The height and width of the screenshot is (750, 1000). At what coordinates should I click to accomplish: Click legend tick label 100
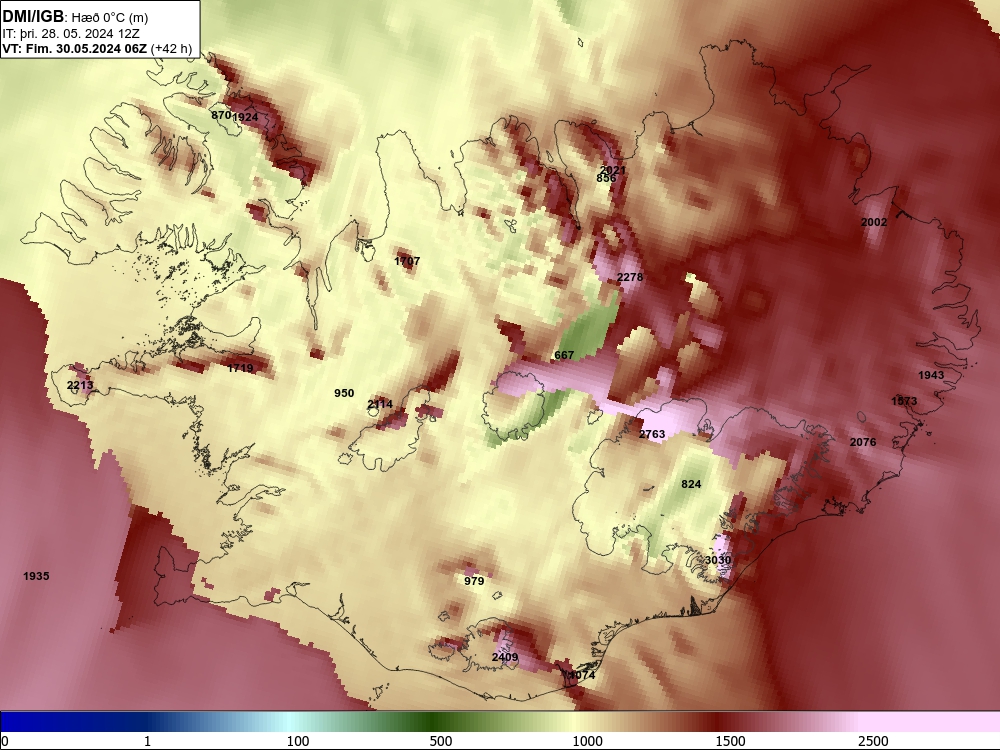[298, 741]
